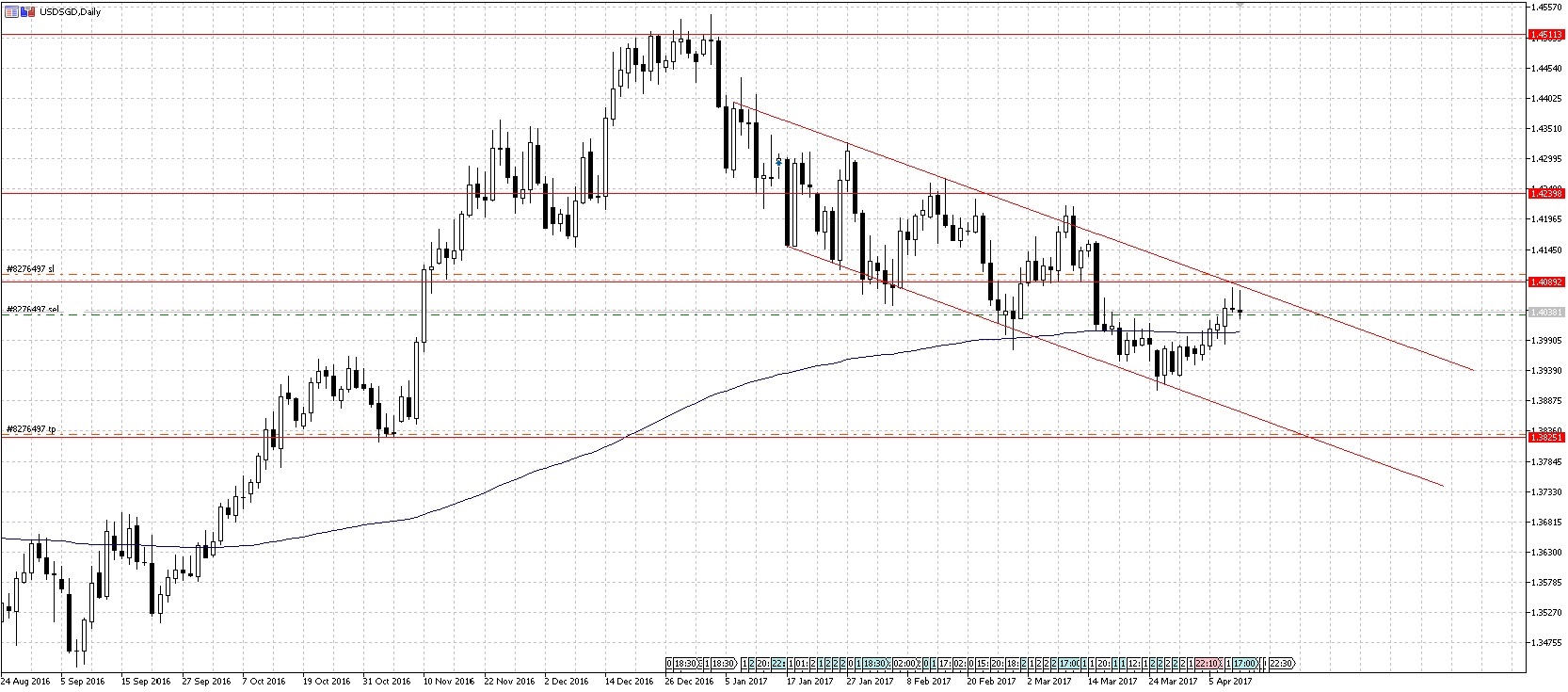Click the 24 Aug 2016 date label
The width and height of the screenshot is (1568, 692).
25,680
